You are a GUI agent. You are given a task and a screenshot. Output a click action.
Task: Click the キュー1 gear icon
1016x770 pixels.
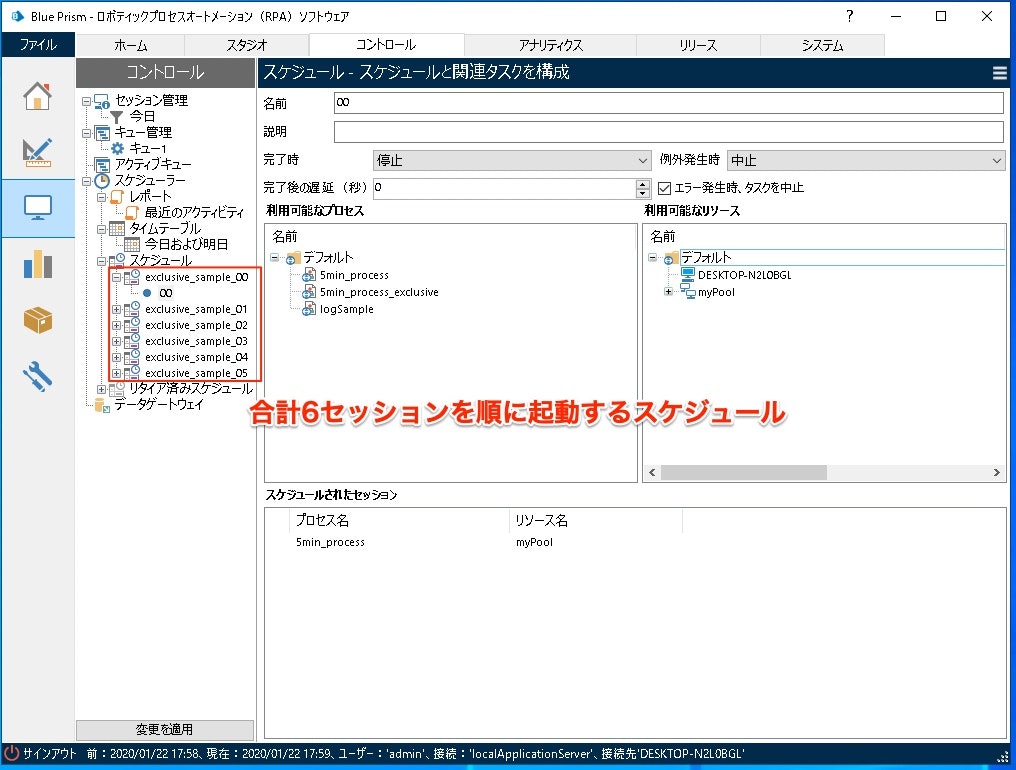tap(117, 148)
